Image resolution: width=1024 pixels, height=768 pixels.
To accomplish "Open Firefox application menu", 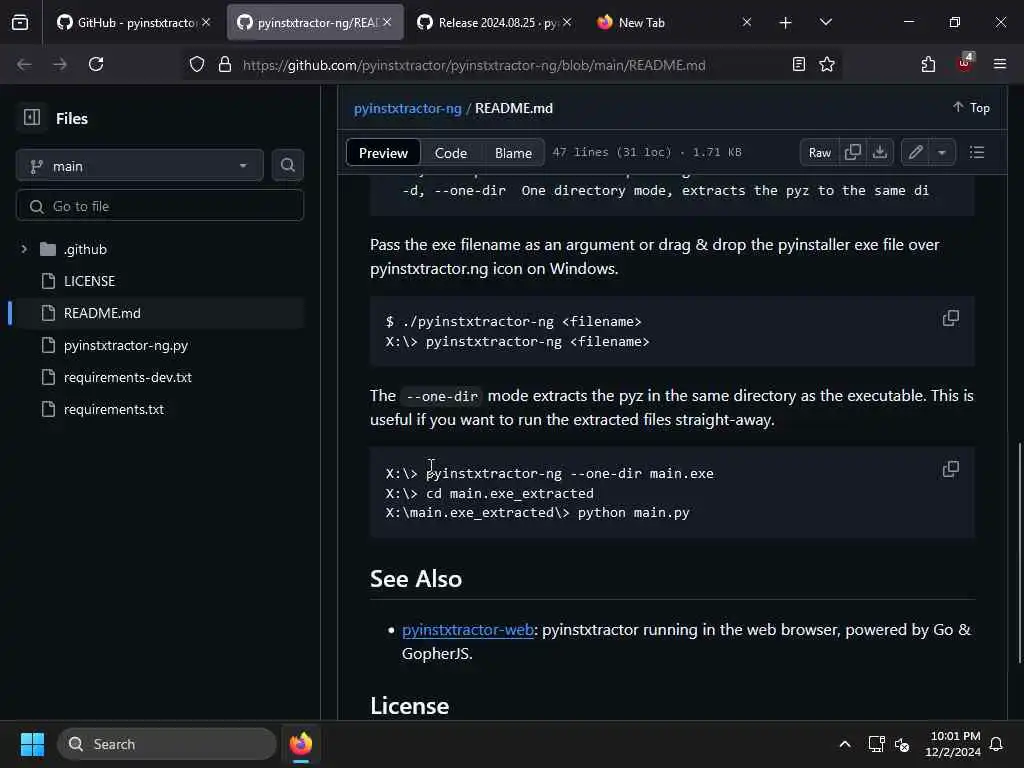I will (x=999, y=64).
